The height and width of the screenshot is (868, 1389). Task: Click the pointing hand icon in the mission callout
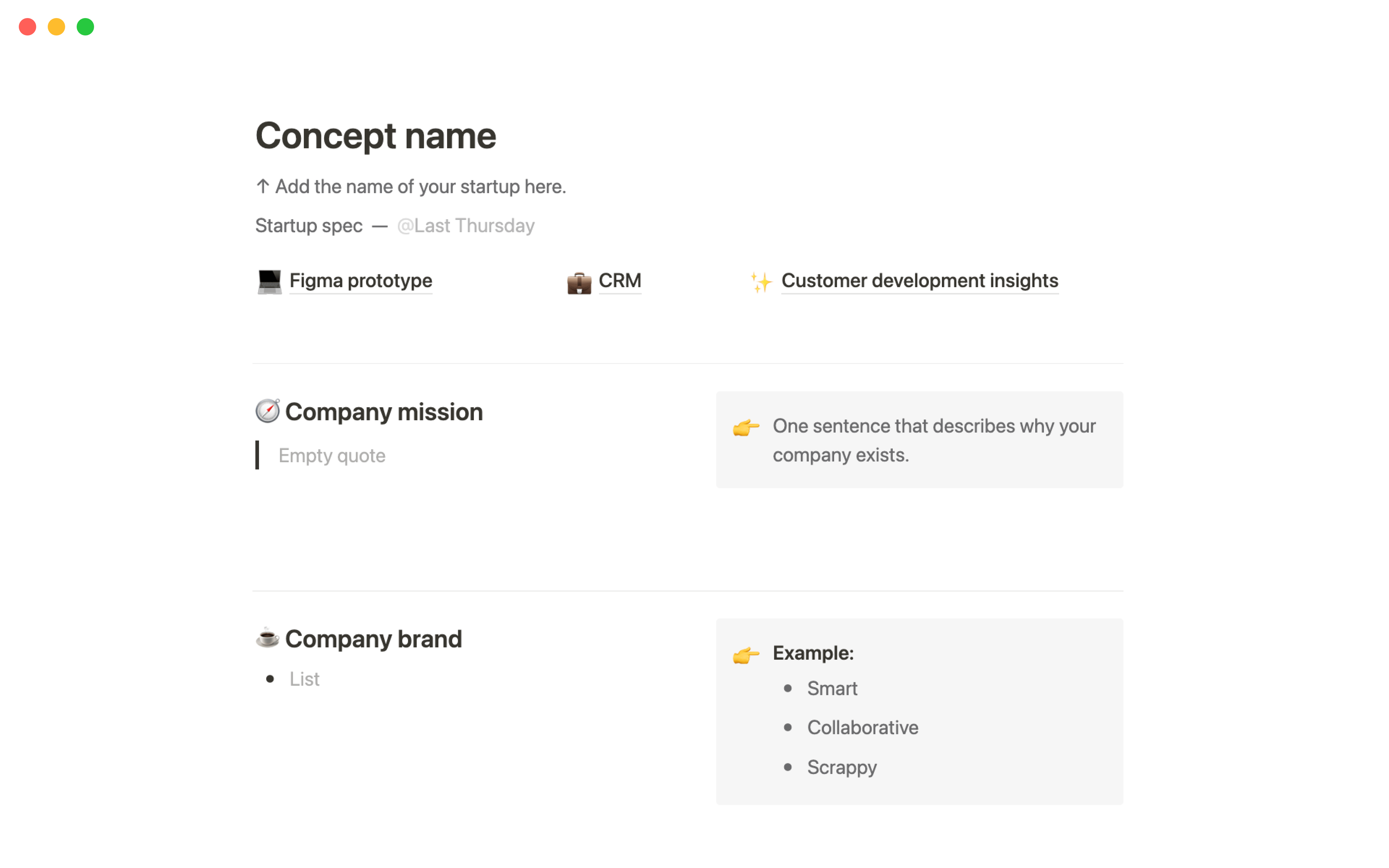coord(746,427)
